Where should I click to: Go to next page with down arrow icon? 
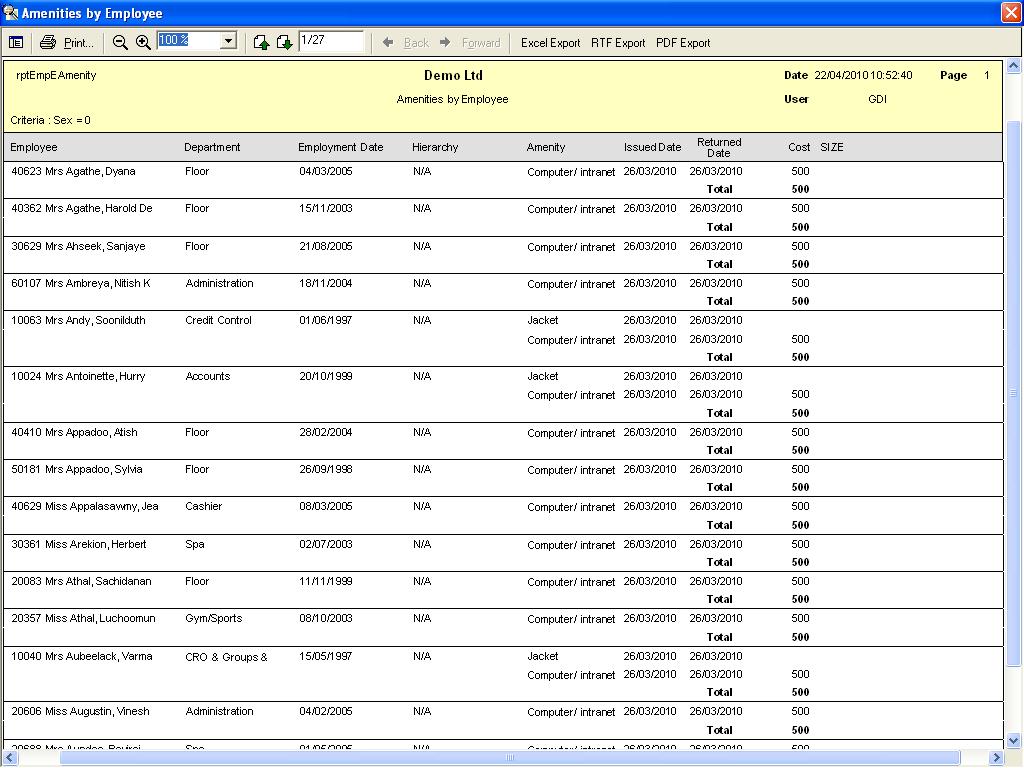284,42
